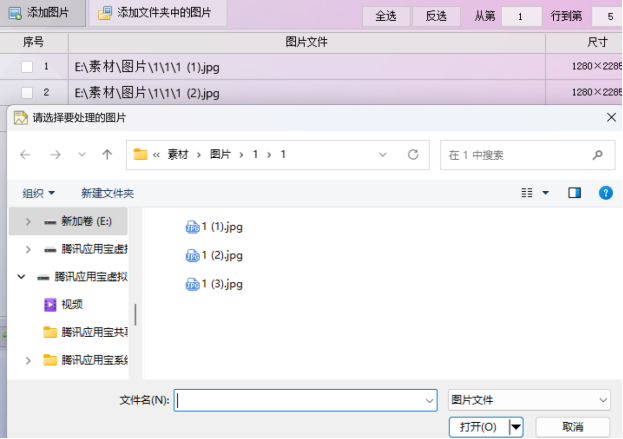Click the JPG icon of 1 (3).jpg
Image resolution: width=623 pixels, height=439 pixels.
[192, 284]
